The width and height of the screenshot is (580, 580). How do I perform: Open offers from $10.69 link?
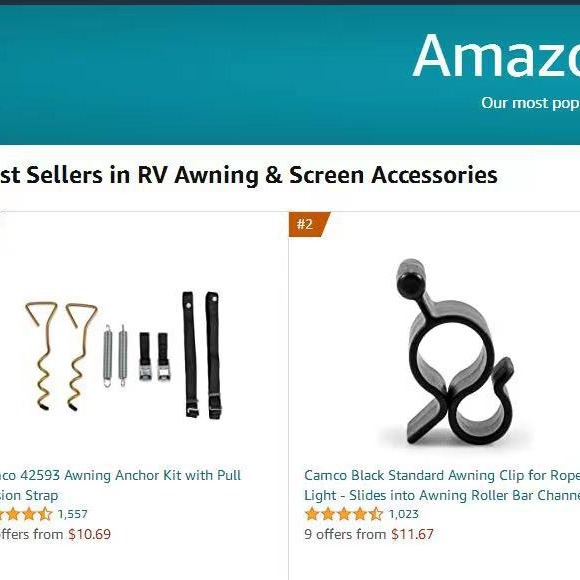point(55,534)
